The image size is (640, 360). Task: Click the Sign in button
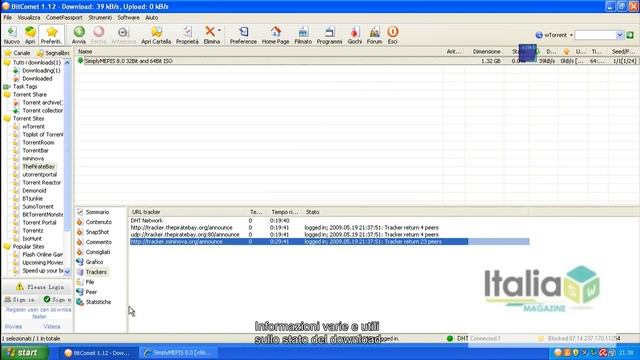pyautogui.click(x=20, y=300)
